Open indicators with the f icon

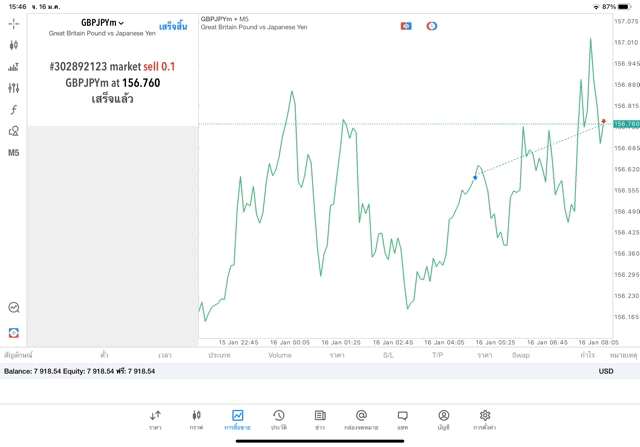point(13,109)
